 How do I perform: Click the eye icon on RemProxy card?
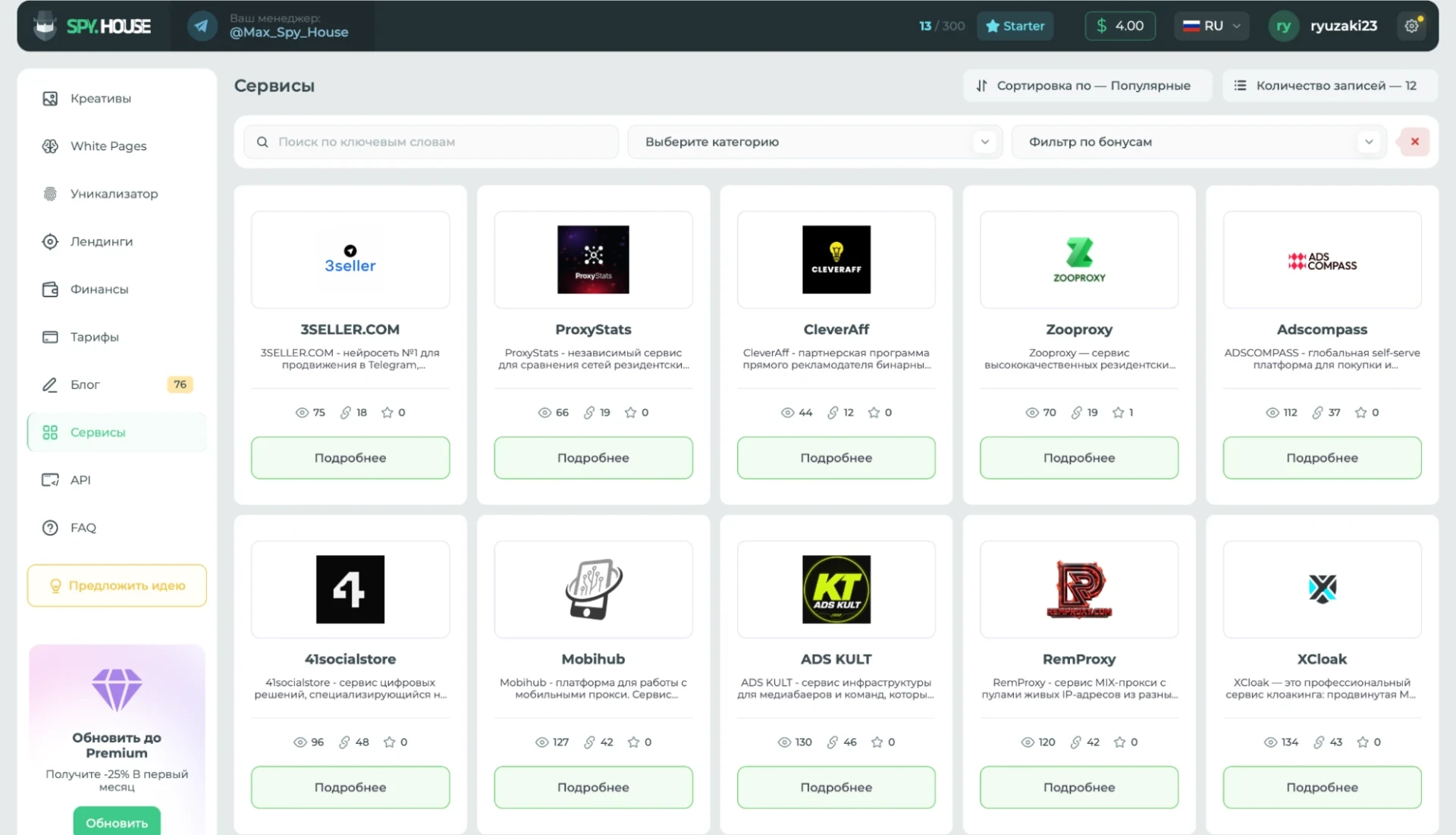[1028, 742]
